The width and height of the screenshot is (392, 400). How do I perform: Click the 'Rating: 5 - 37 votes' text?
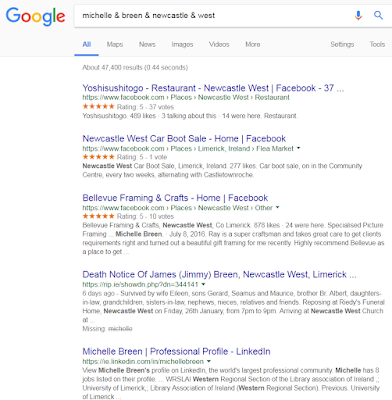coord(145,107)
